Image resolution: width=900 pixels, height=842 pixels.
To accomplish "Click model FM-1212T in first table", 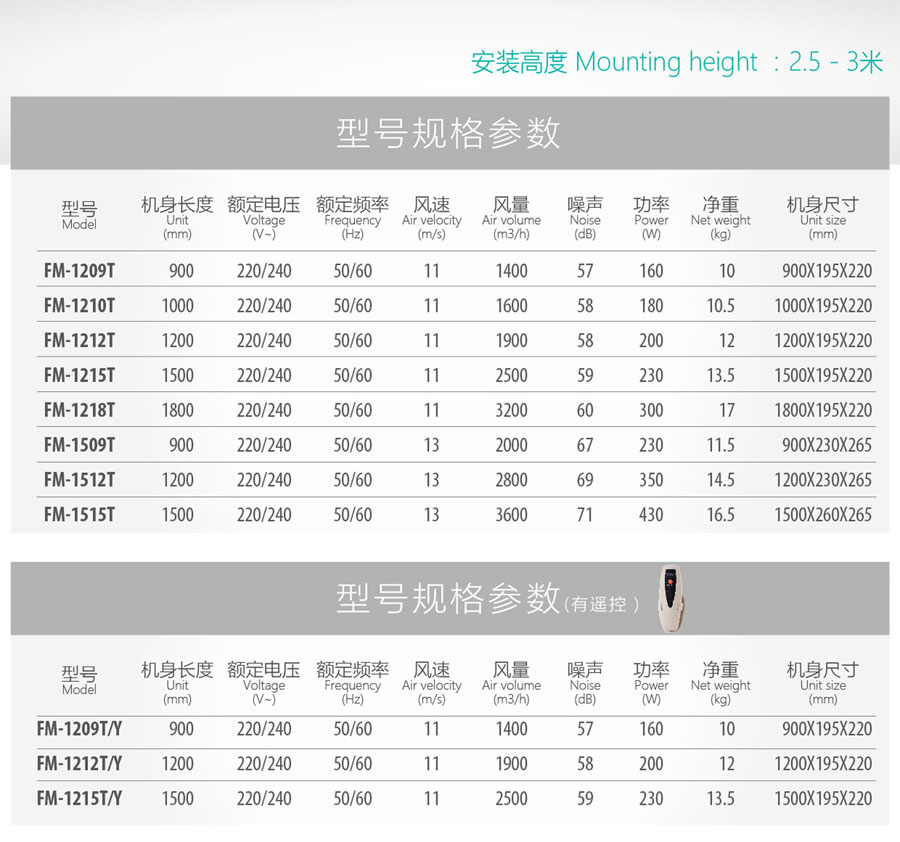I will pos(79,341).
